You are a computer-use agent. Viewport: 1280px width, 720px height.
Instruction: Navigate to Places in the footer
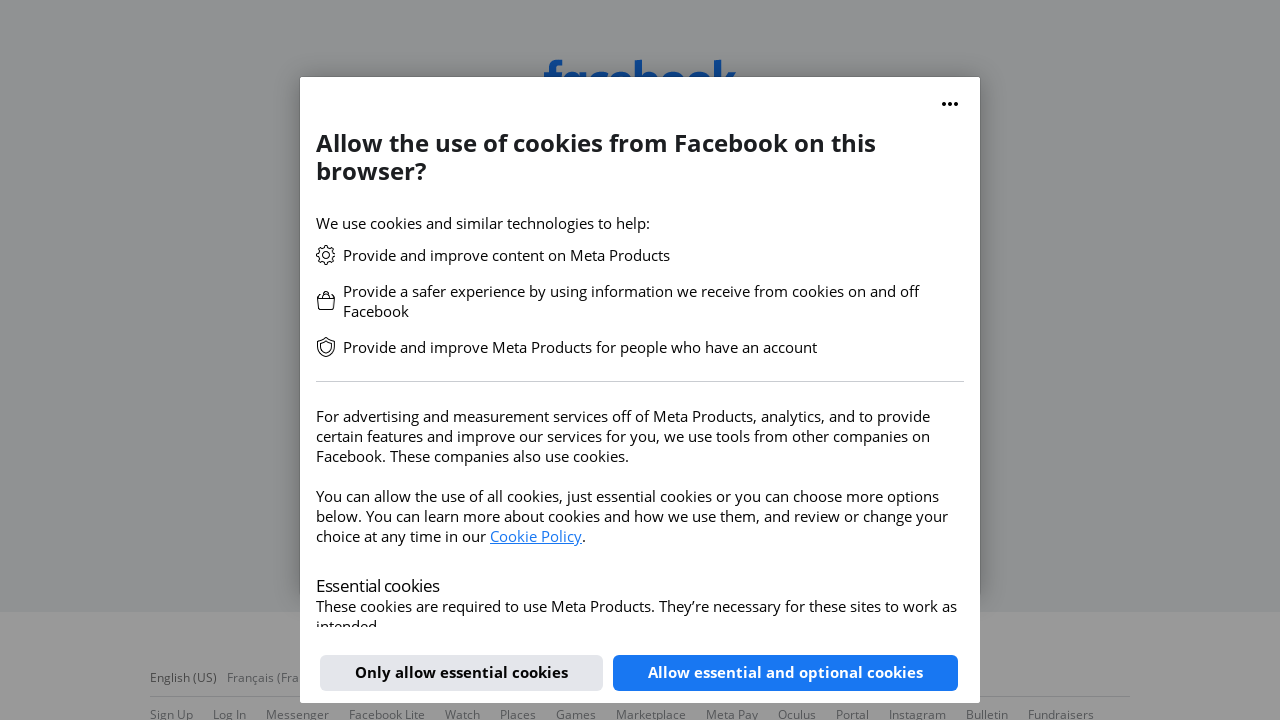tap(517, 714)
